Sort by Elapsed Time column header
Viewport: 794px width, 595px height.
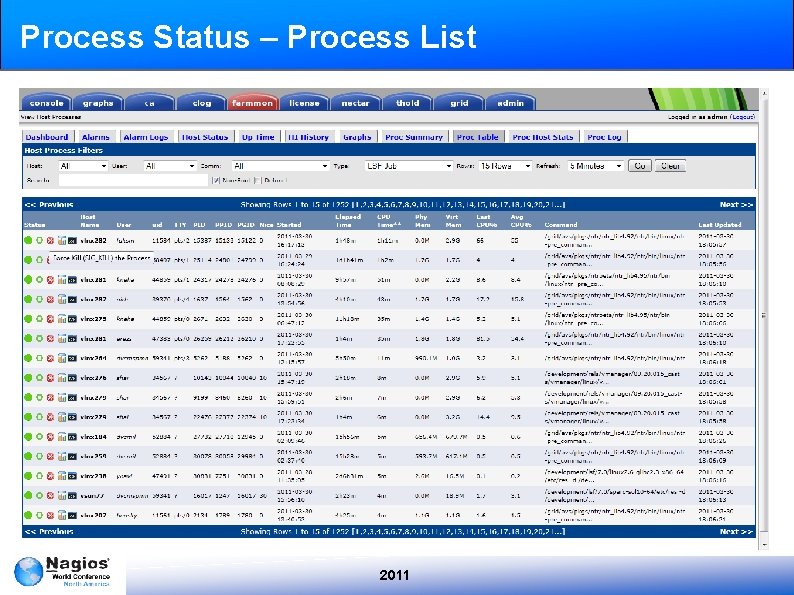click(x=348, y=221)
